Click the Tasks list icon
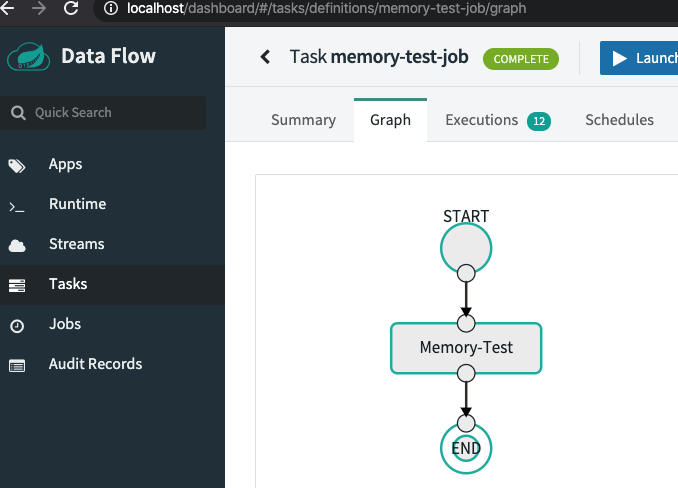Image resolution: width=678 pixels, height=488 pixels. (17, 285)
